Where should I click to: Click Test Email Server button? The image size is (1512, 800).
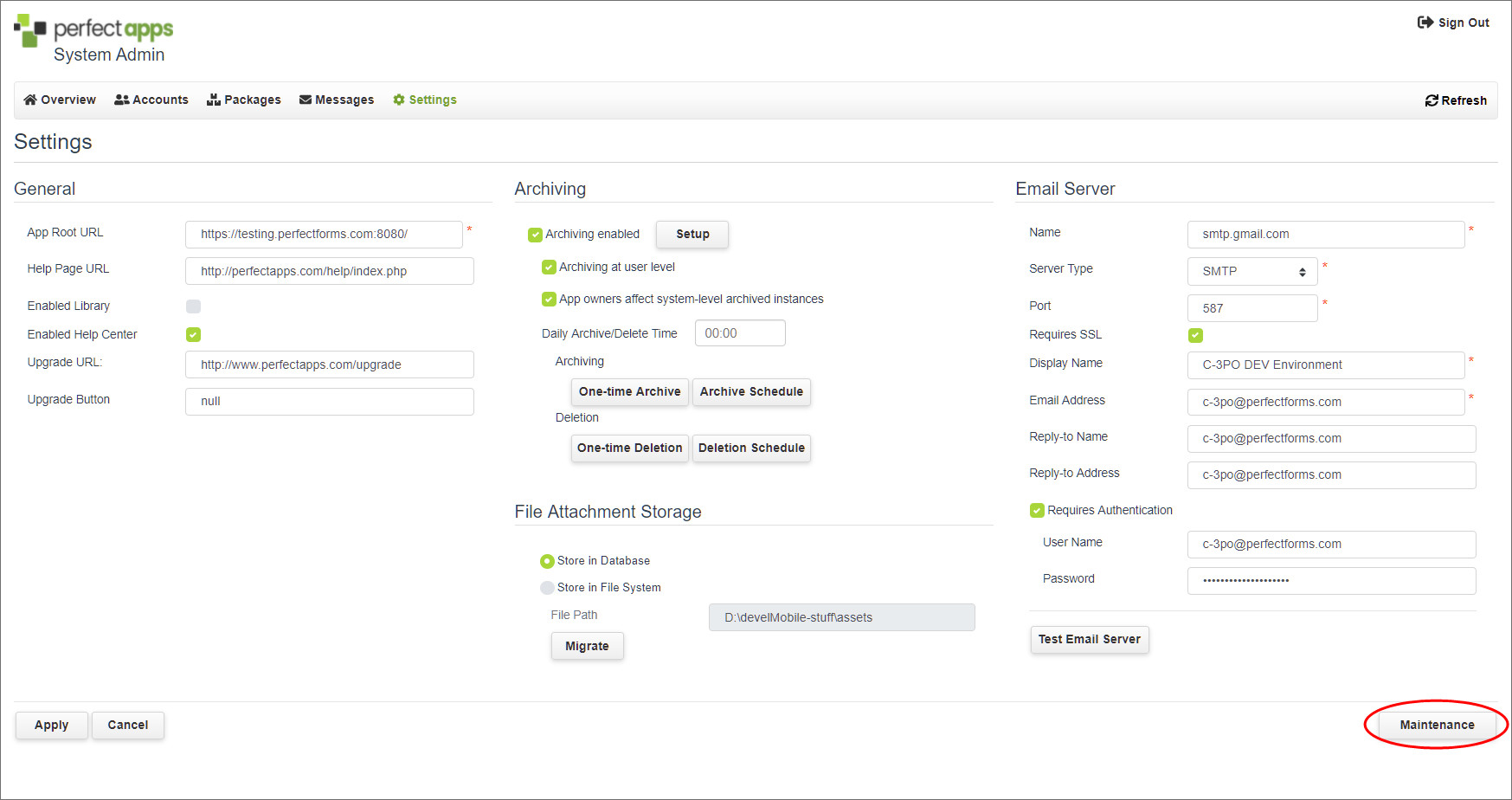coord(1090,640)
